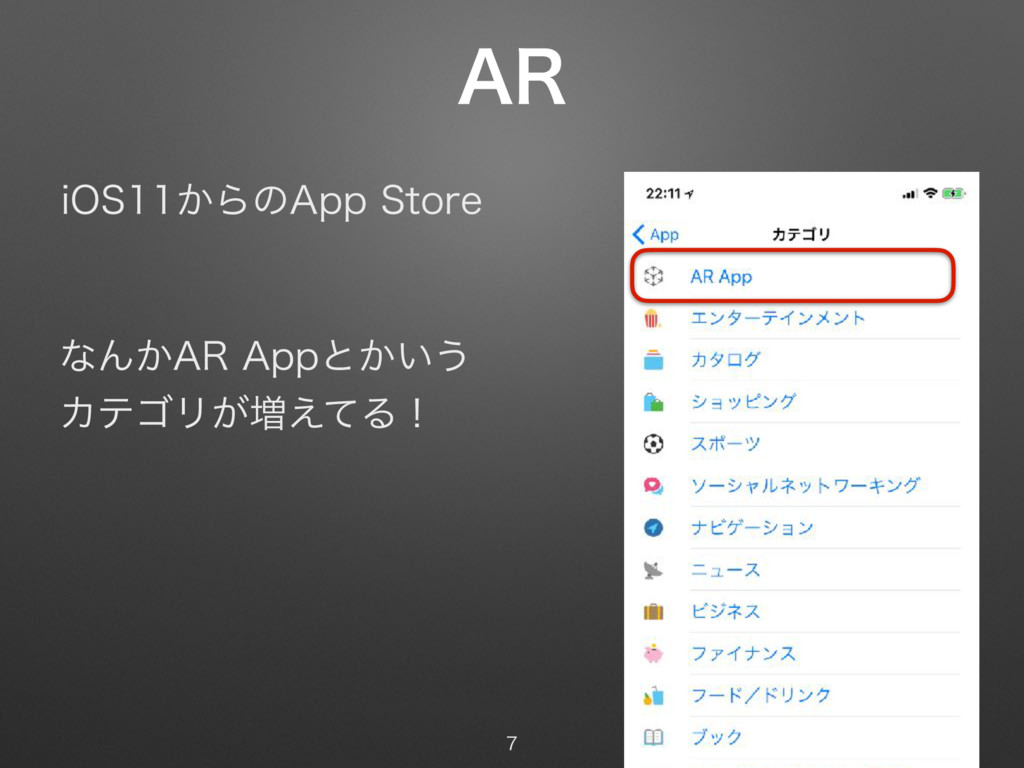
Task: Click the iOS11からのApp Store text
Action: point(272,200)
